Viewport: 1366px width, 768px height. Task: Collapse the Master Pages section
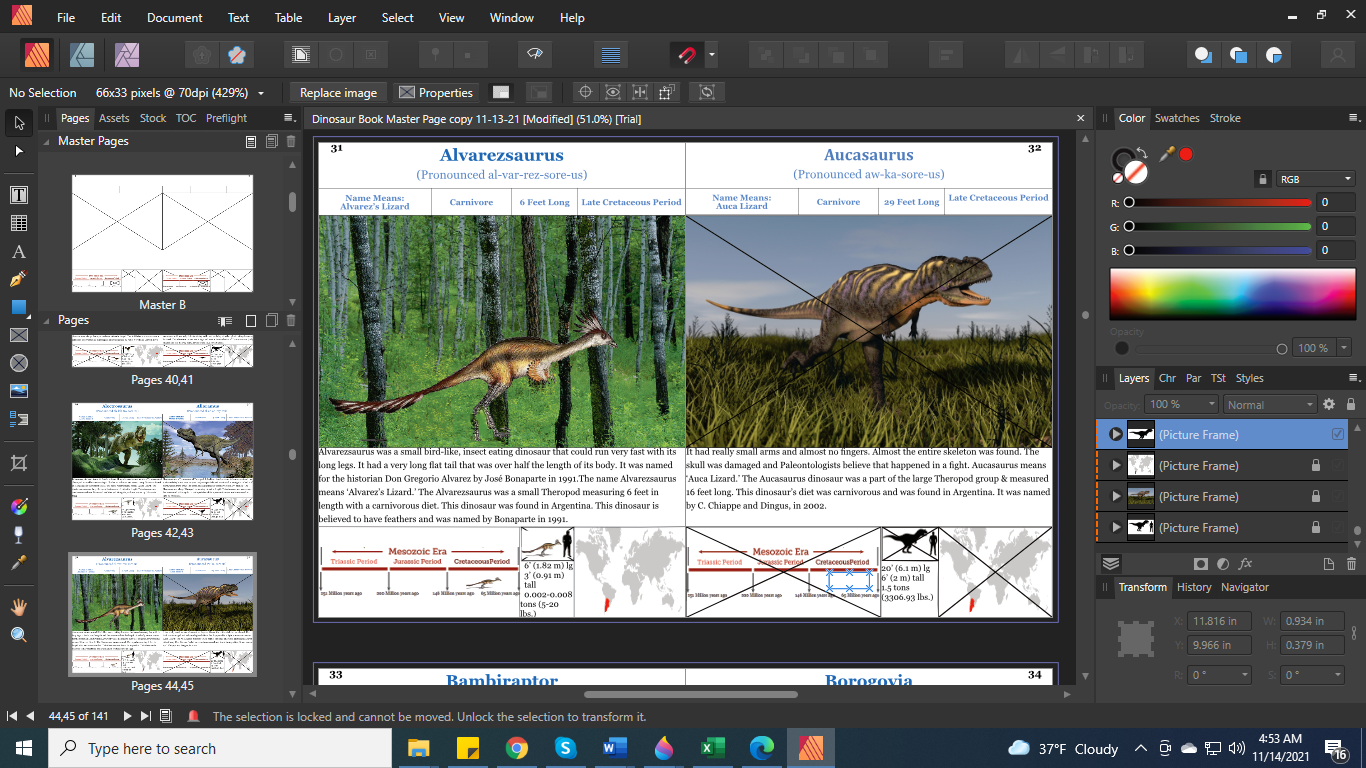(46, 140)
